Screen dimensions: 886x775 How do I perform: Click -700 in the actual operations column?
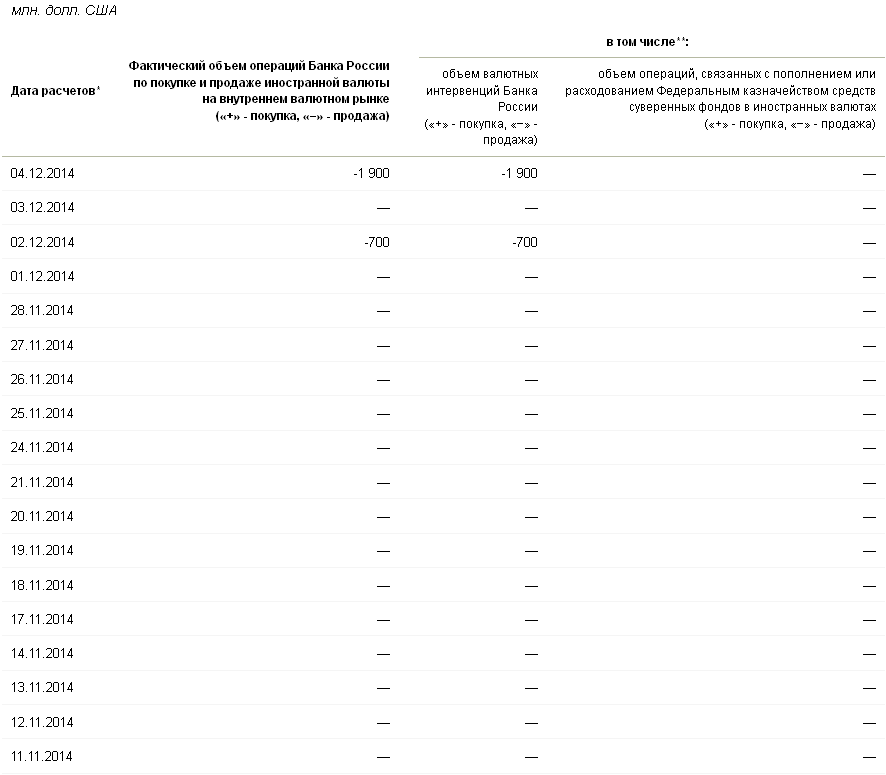[377, 242]
